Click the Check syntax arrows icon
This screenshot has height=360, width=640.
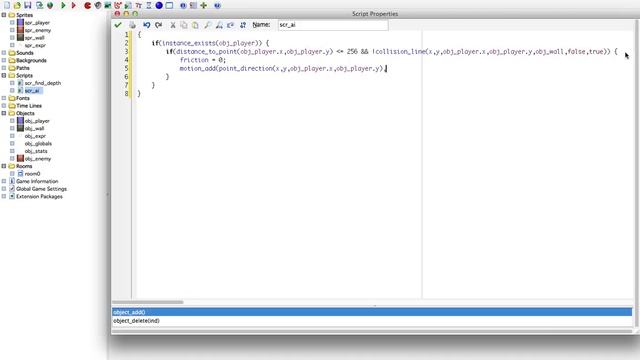click(x=243, y=25)
